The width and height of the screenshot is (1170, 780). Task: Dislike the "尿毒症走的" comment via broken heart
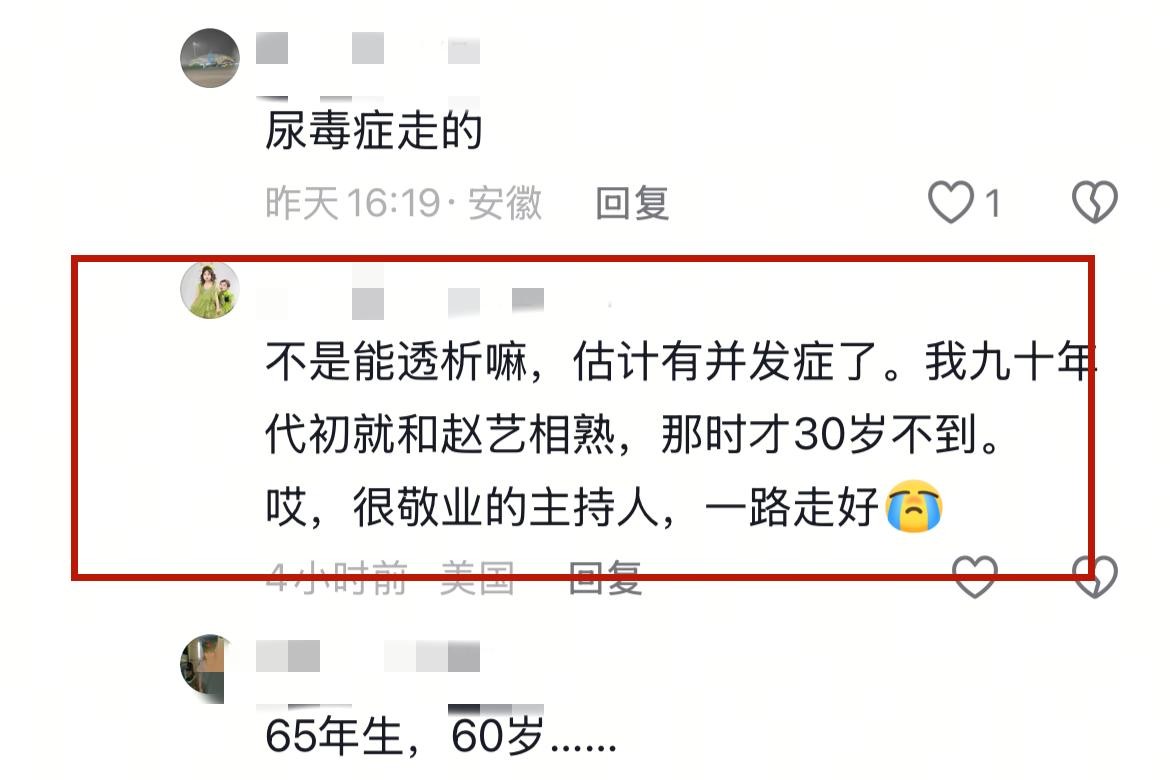(x=1095, y=202)
